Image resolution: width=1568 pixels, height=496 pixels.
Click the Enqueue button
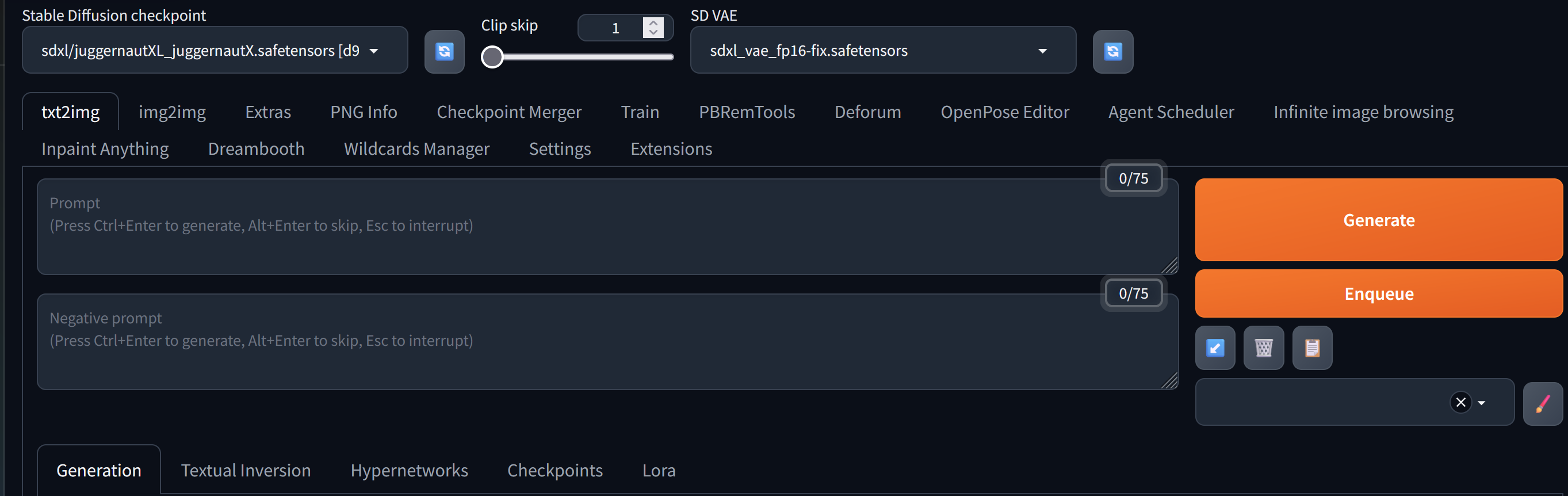click(1378, 293)
